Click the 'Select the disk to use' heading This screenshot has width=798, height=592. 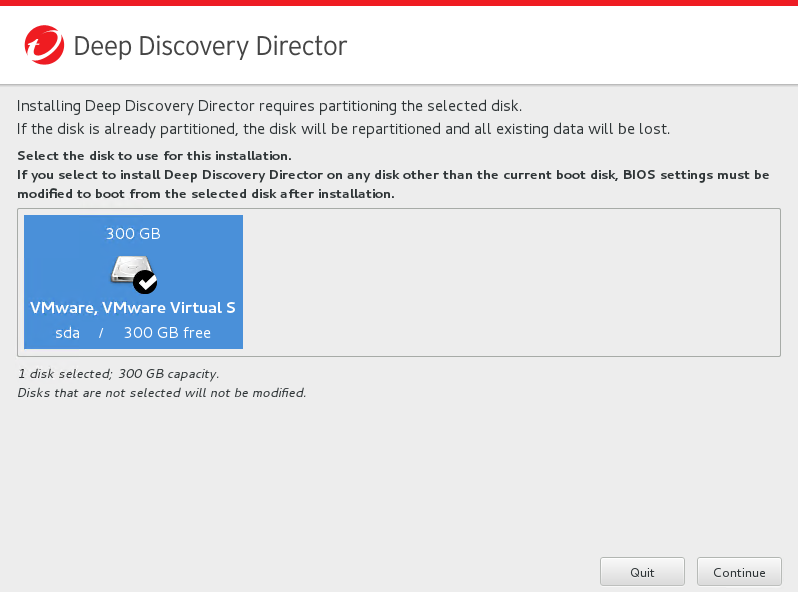[154, 156]
